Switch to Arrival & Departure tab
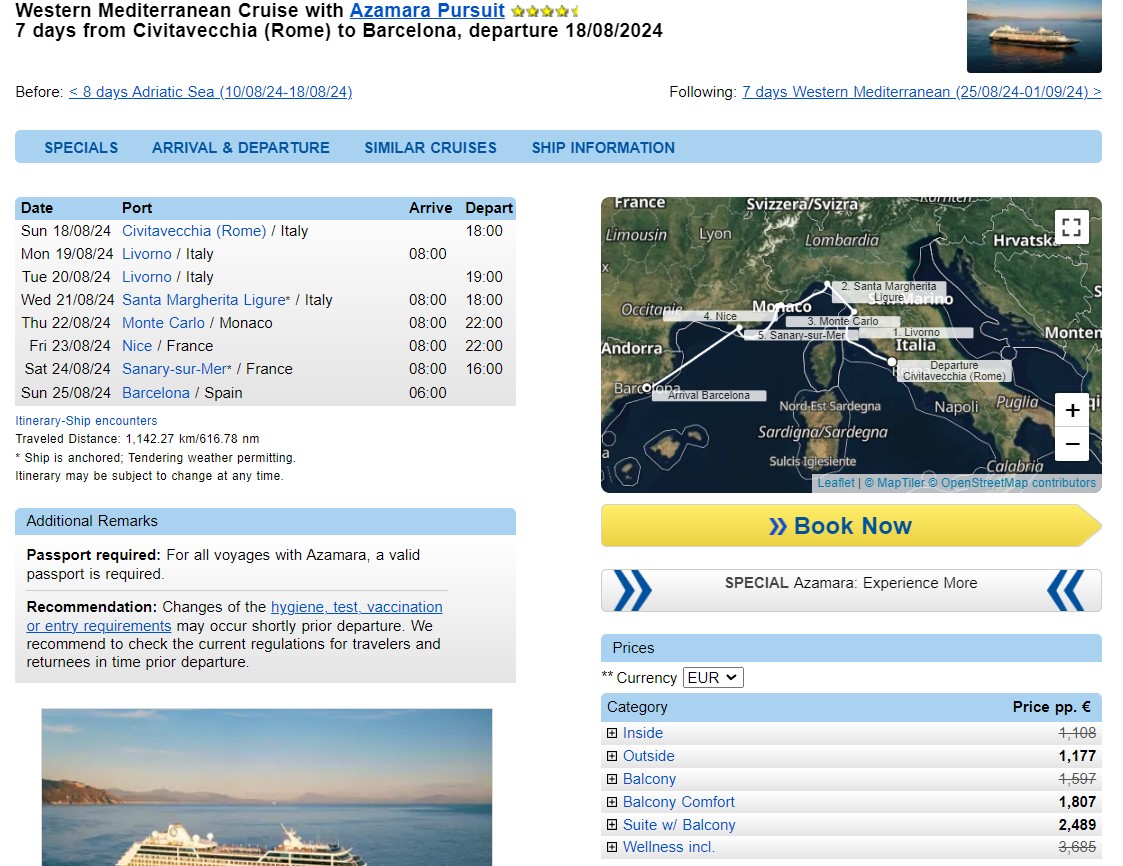1123x866 pixels. [241, 148]
